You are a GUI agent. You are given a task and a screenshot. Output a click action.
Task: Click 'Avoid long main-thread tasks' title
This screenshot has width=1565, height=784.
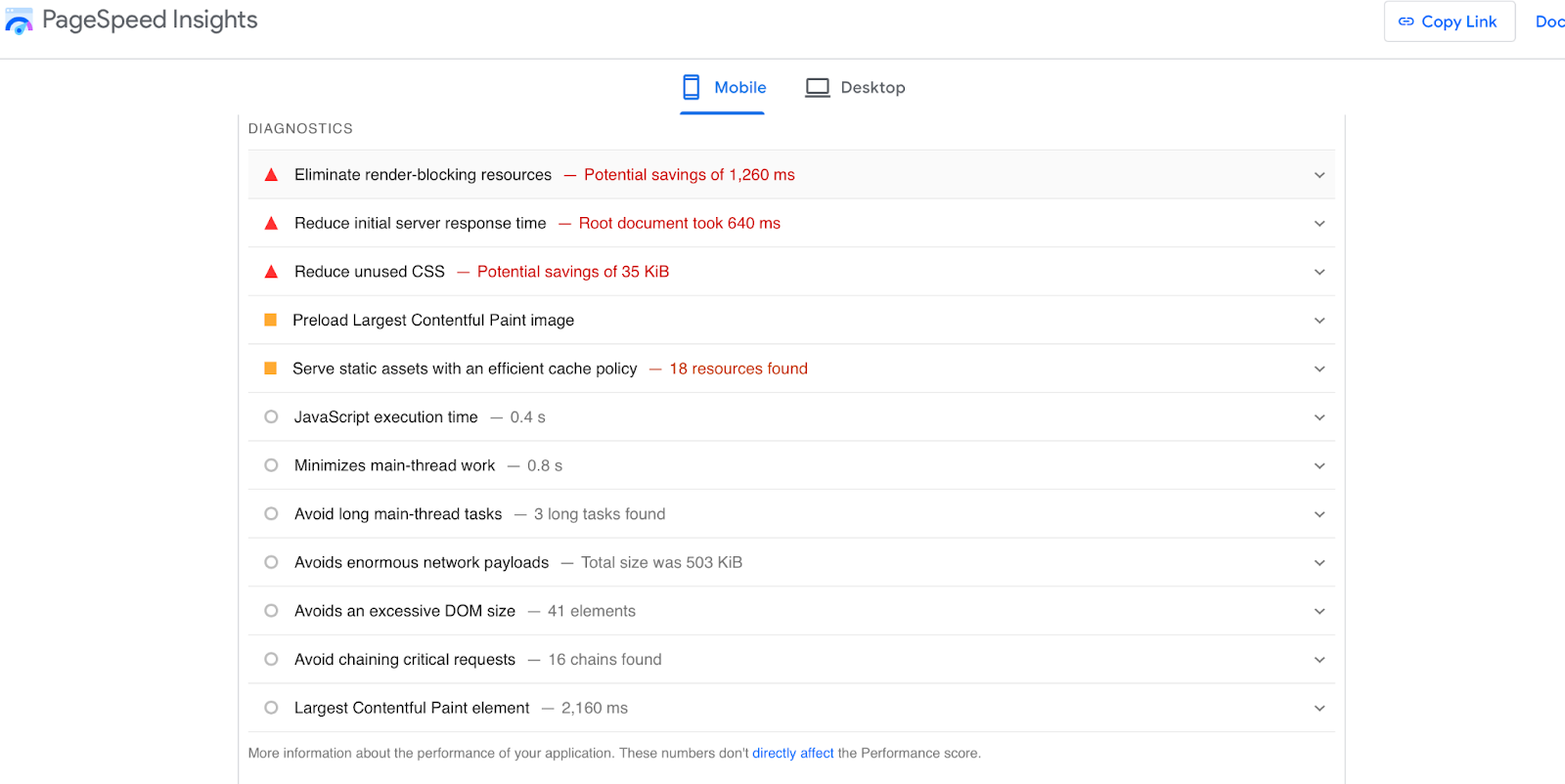tap(398, 514)
